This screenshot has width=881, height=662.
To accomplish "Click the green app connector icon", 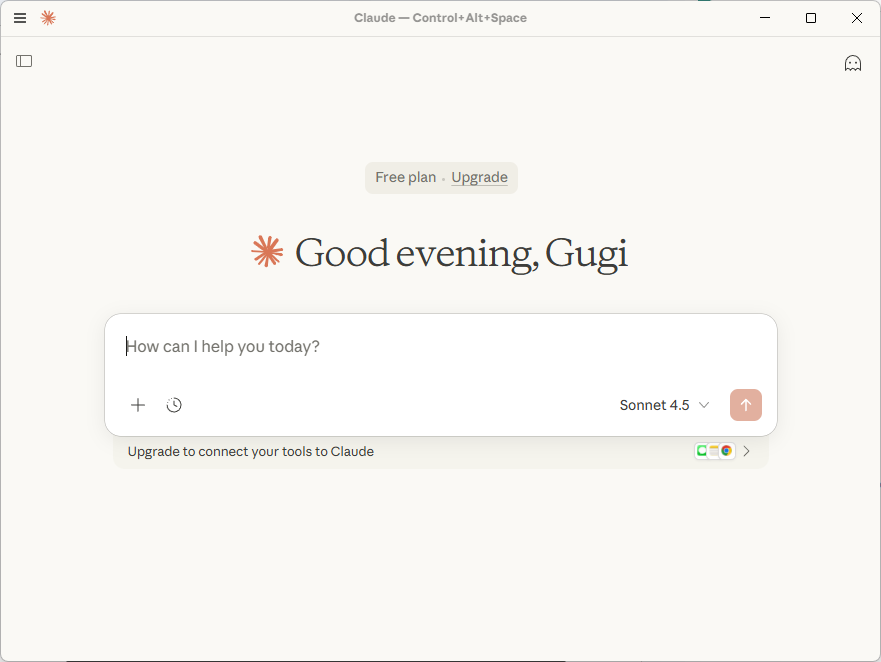I will point(703,450).
